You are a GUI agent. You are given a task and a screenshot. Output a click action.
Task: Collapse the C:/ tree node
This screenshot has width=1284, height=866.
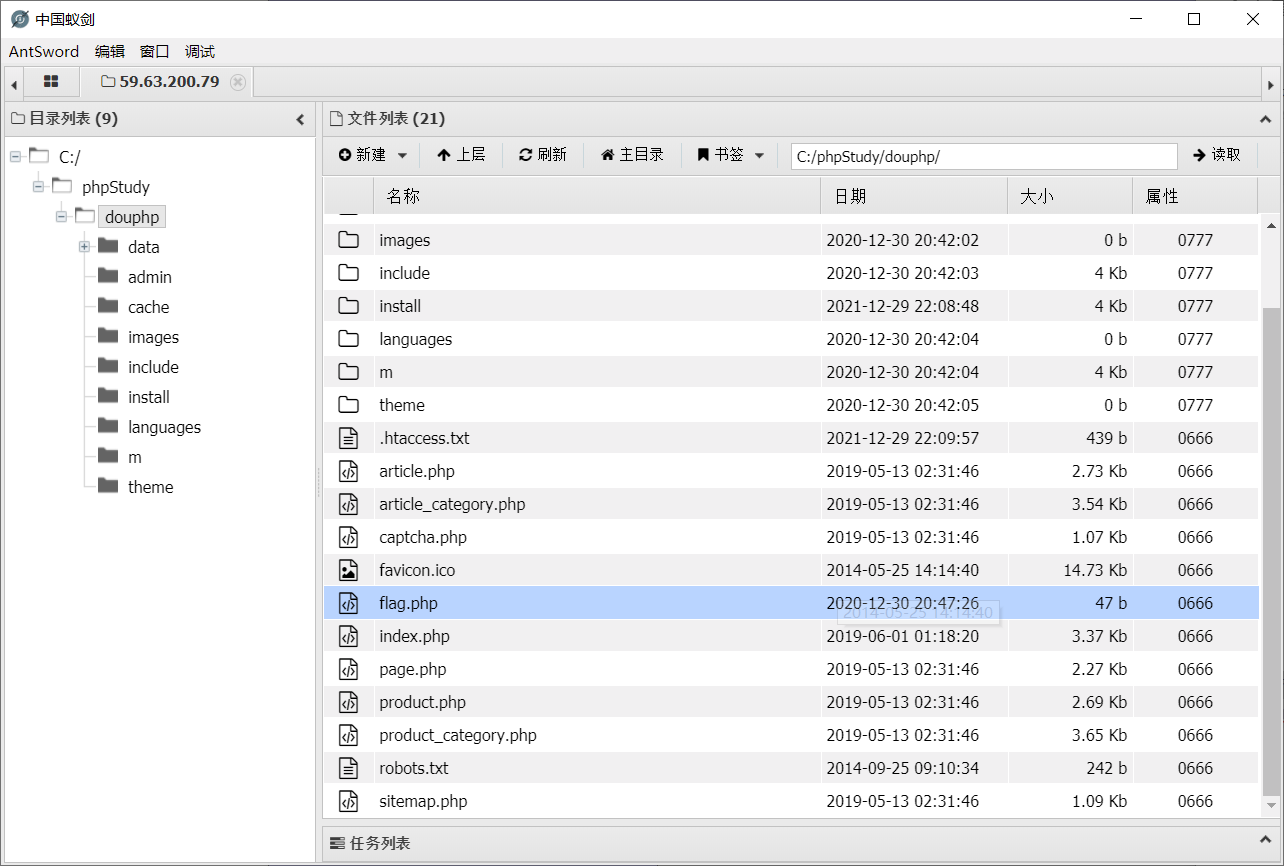(15, 157)
